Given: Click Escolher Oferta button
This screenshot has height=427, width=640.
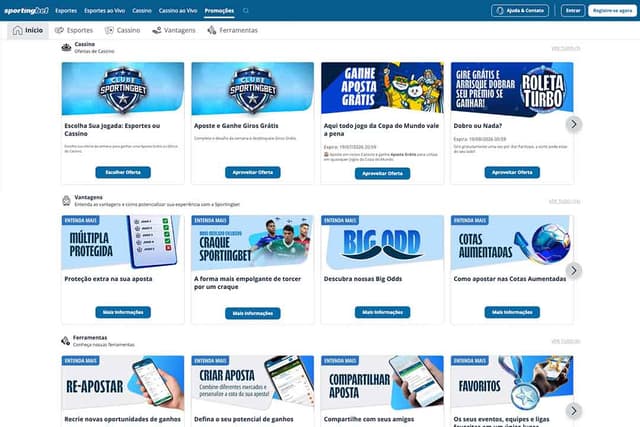Looking at the screenshot, I should click(123, 172).
